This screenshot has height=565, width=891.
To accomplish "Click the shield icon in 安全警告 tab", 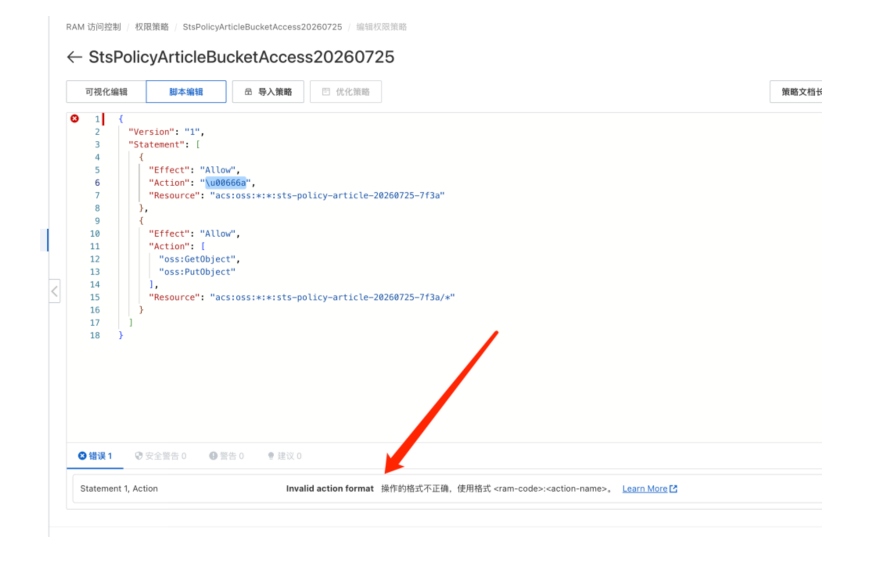I will click(x=139, y=456).
